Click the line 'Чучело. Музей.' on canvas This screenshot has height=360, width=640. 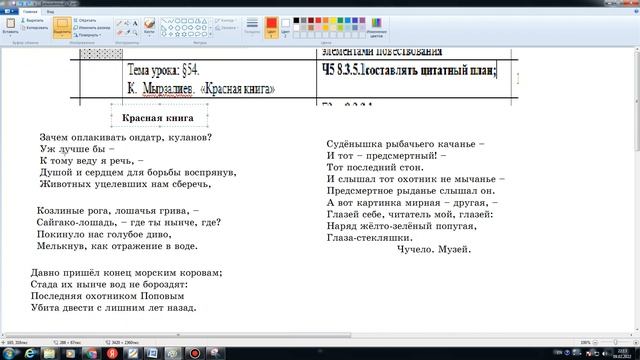[x=434, y=249]
